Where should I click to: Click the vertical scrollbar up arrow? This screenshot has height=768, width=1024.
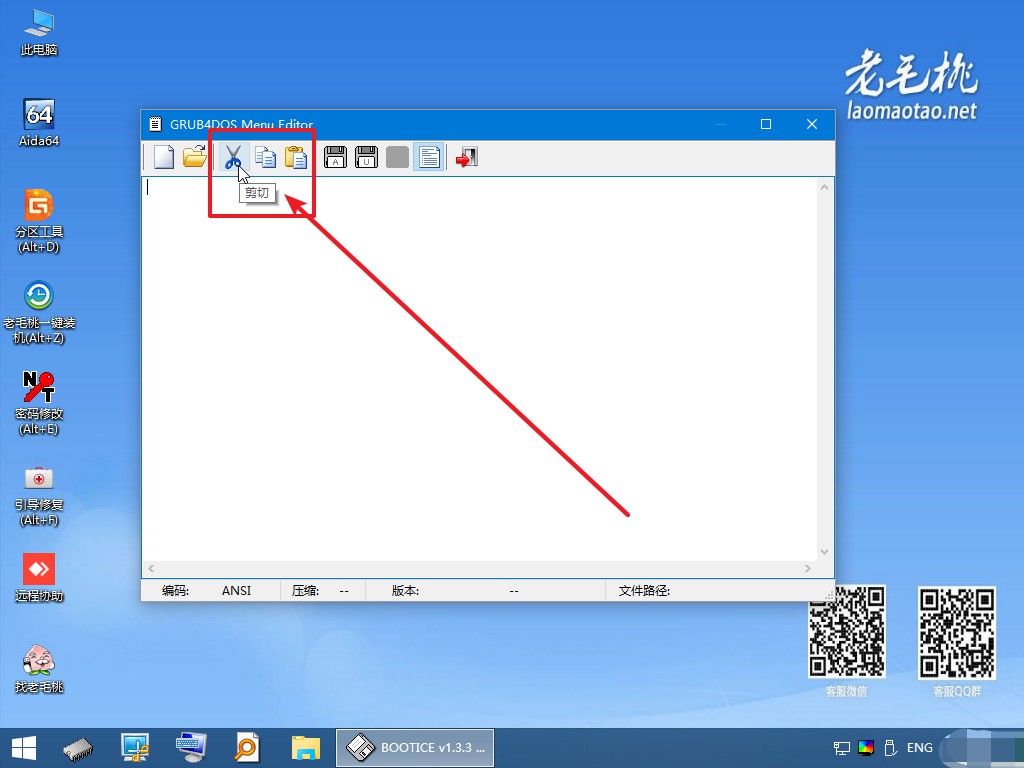(824, 187)
